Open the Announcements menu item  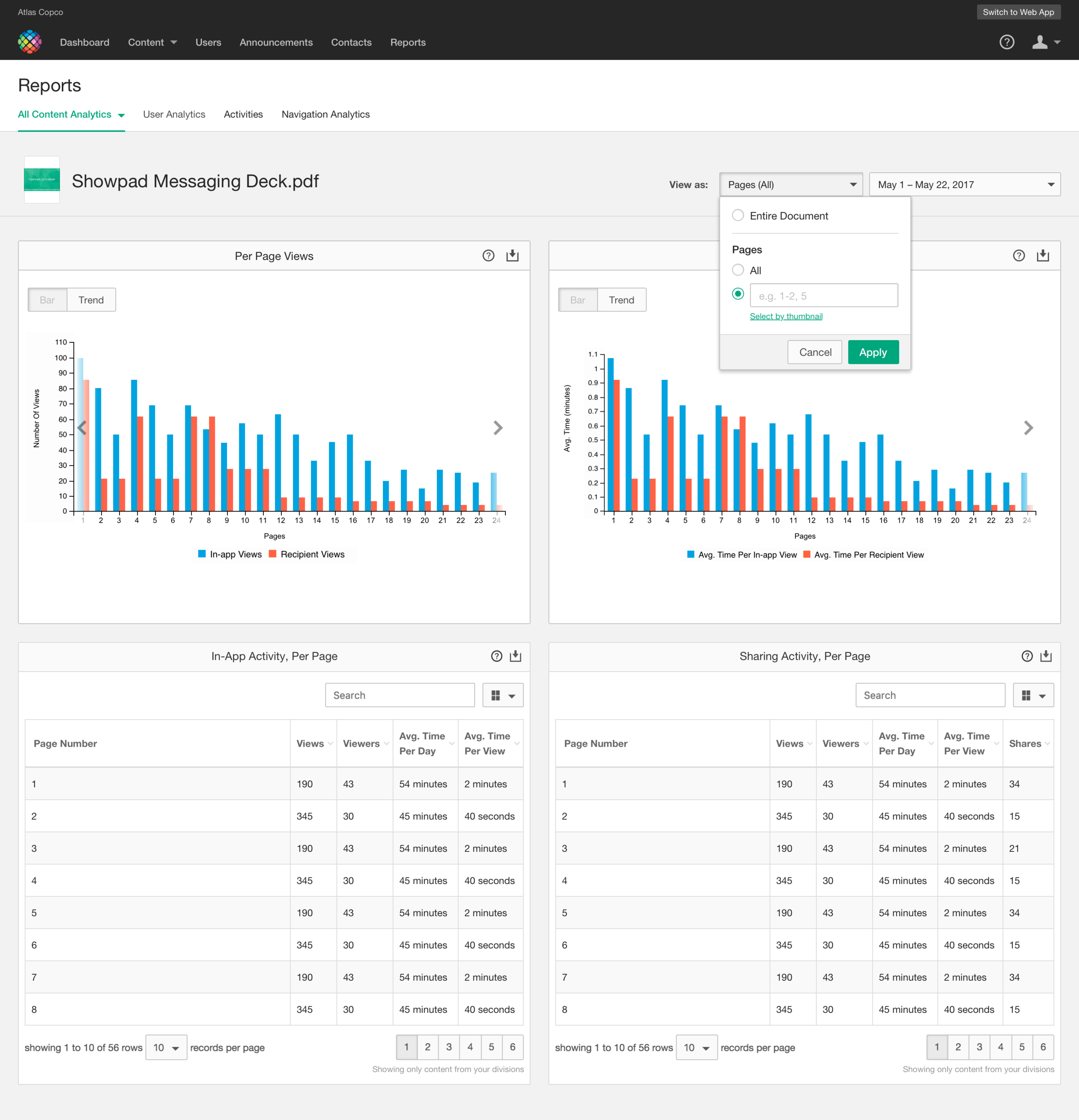275,42
